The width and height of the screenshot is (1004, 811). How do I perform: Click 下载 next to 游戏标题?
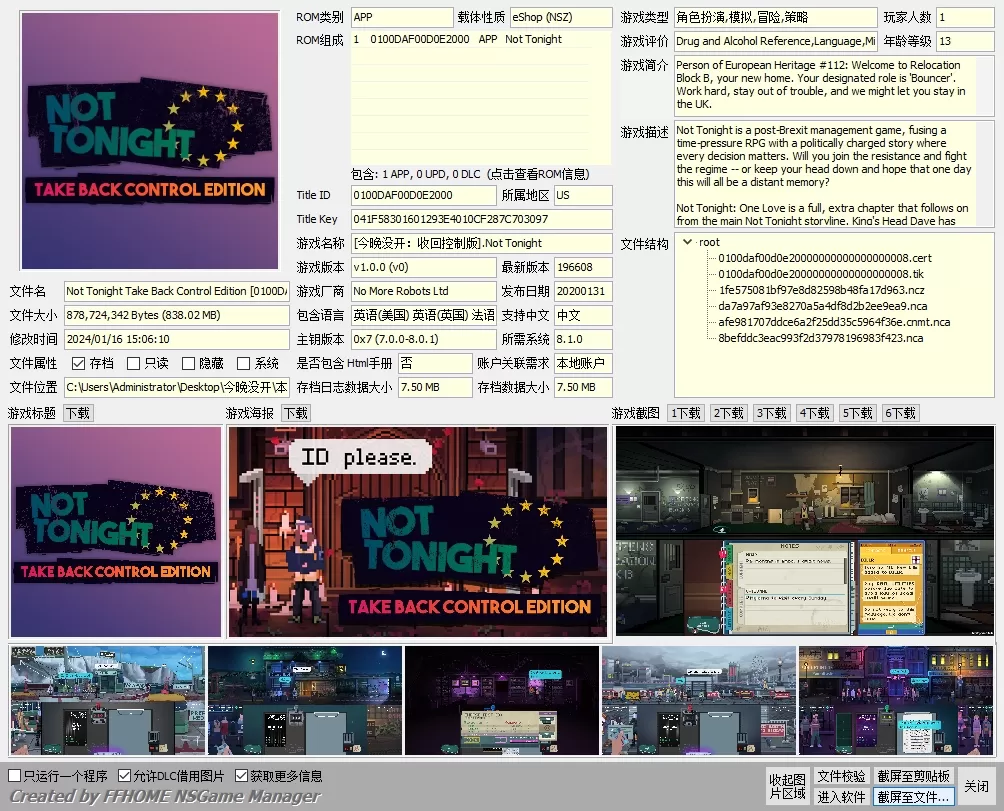[78, 412]
